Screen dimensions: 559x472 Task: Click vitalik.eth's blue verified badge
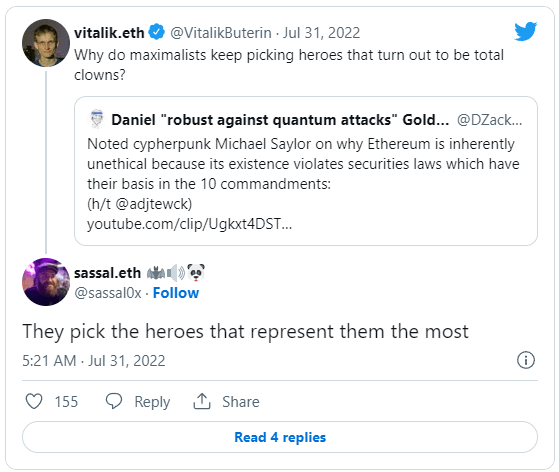point(157,32)
